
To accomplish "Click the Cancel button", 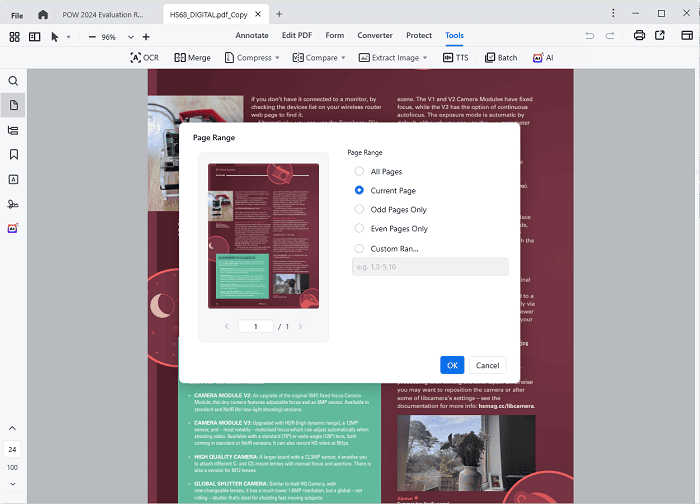I will click(487, 365).
